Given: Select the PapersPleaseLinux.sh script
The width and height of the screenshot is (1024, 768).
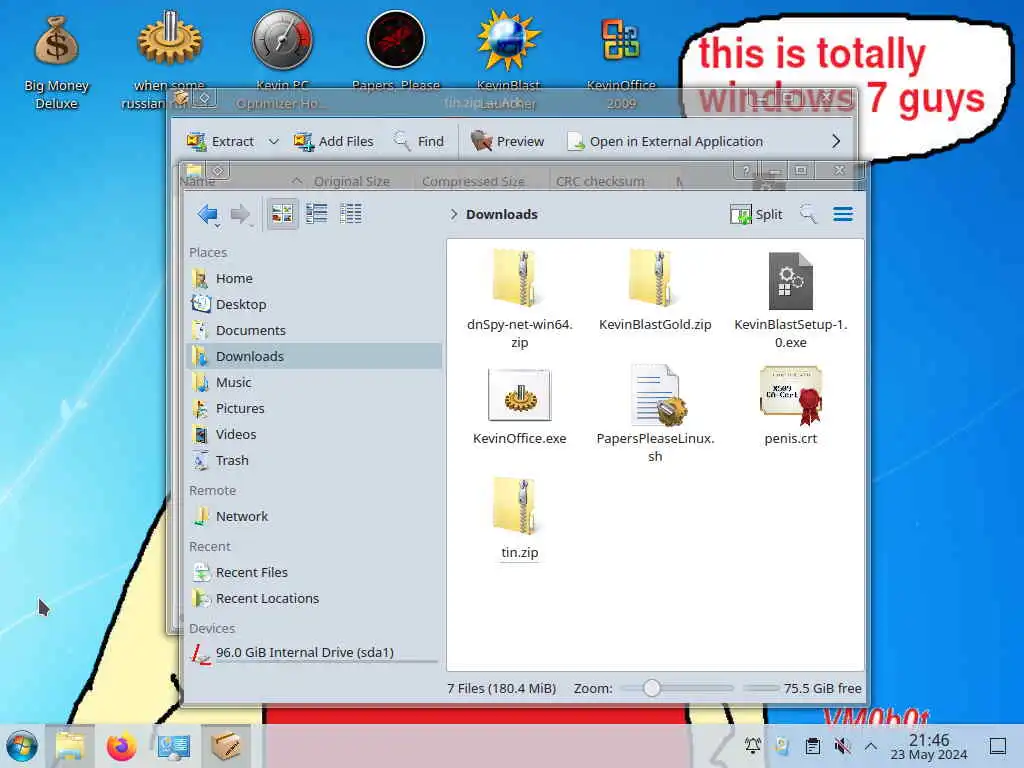Looking at the screenshot, I should (655, 413).
